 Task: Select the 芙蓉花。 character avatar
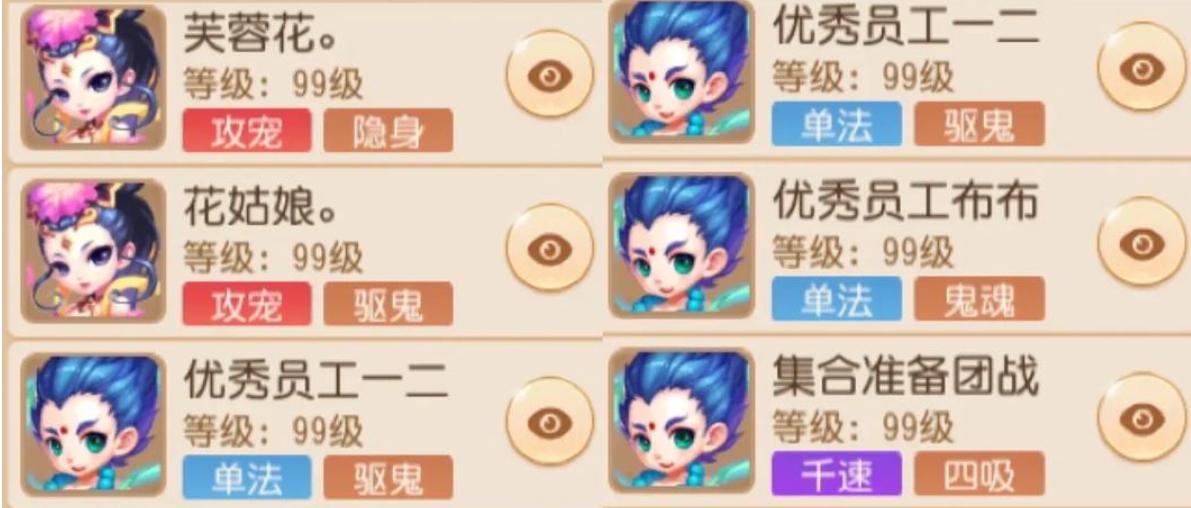pyautogui.click(x=93, y=77)
